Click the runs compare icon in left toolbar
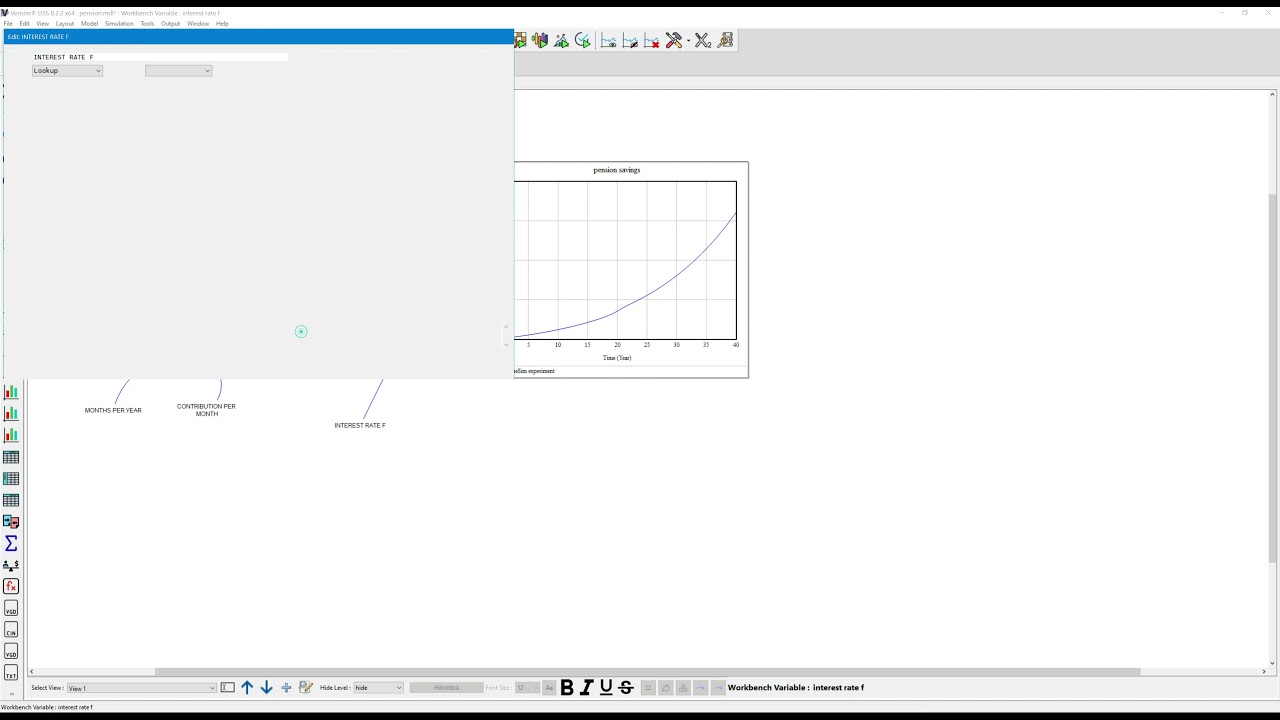This screenshot has width=1280, height=720. (x=11, y=522)
